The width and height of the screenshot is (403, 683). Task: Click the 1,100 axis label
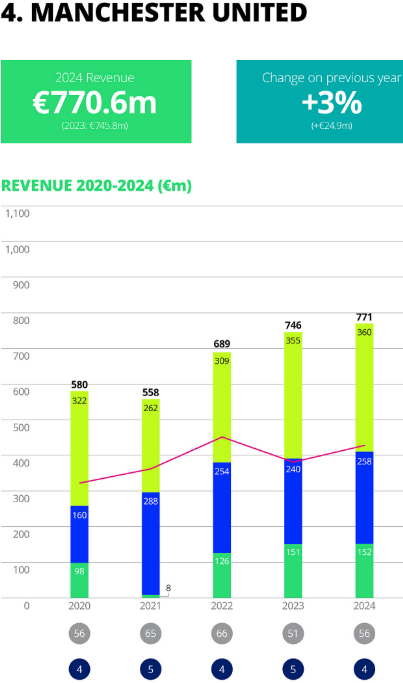[17, 213]
